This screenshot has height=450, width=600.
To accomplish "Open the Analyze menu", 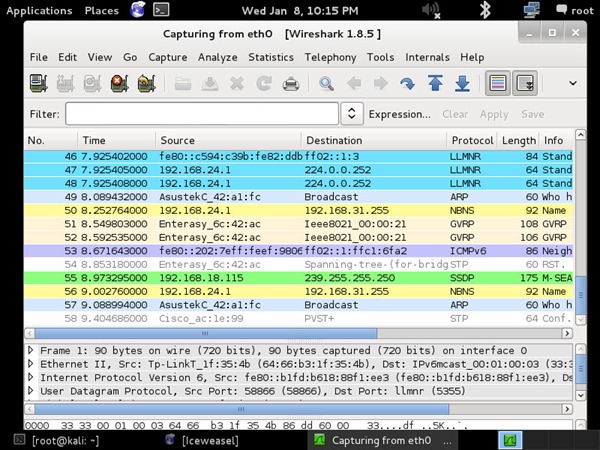I will tap(217, 57).
